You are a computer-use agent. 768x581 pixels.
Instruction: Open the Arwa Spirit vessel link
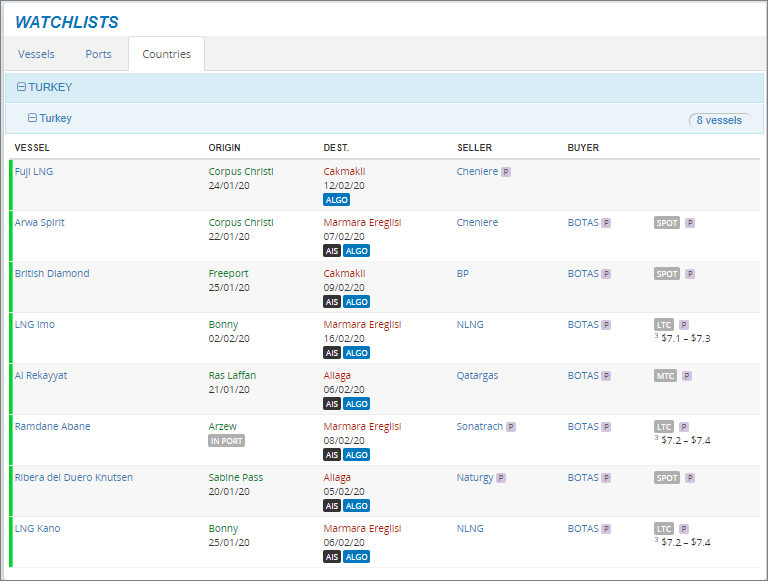40,222
